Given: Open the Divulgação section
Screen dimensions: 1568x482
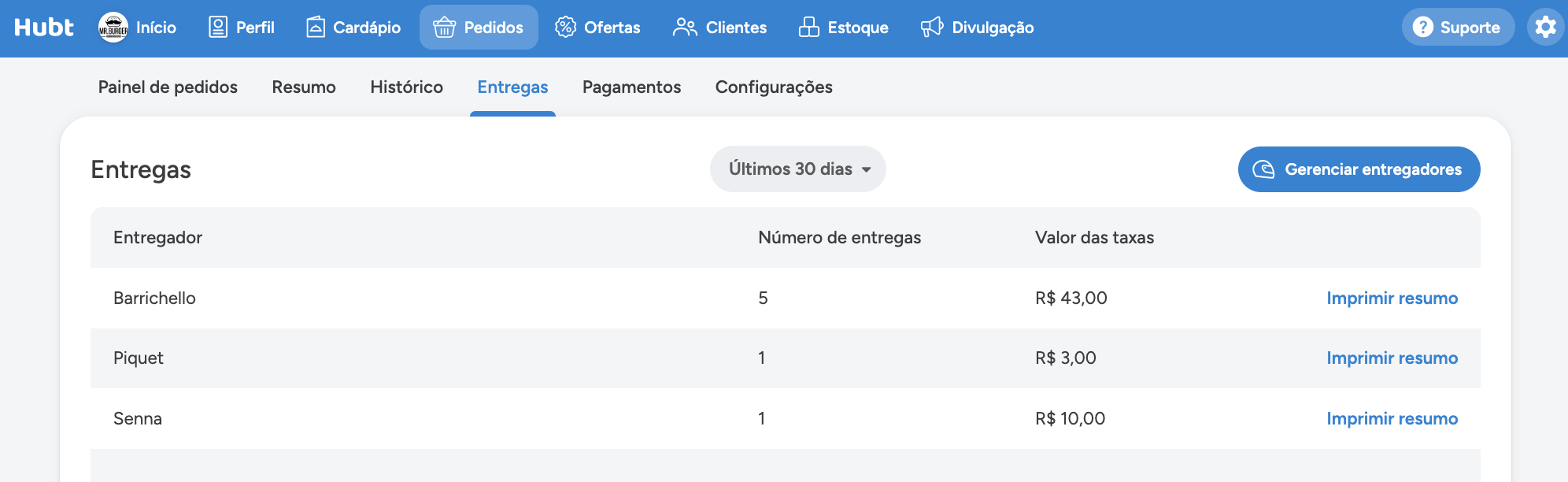Looking at the screenshot, I should [977, 28].
